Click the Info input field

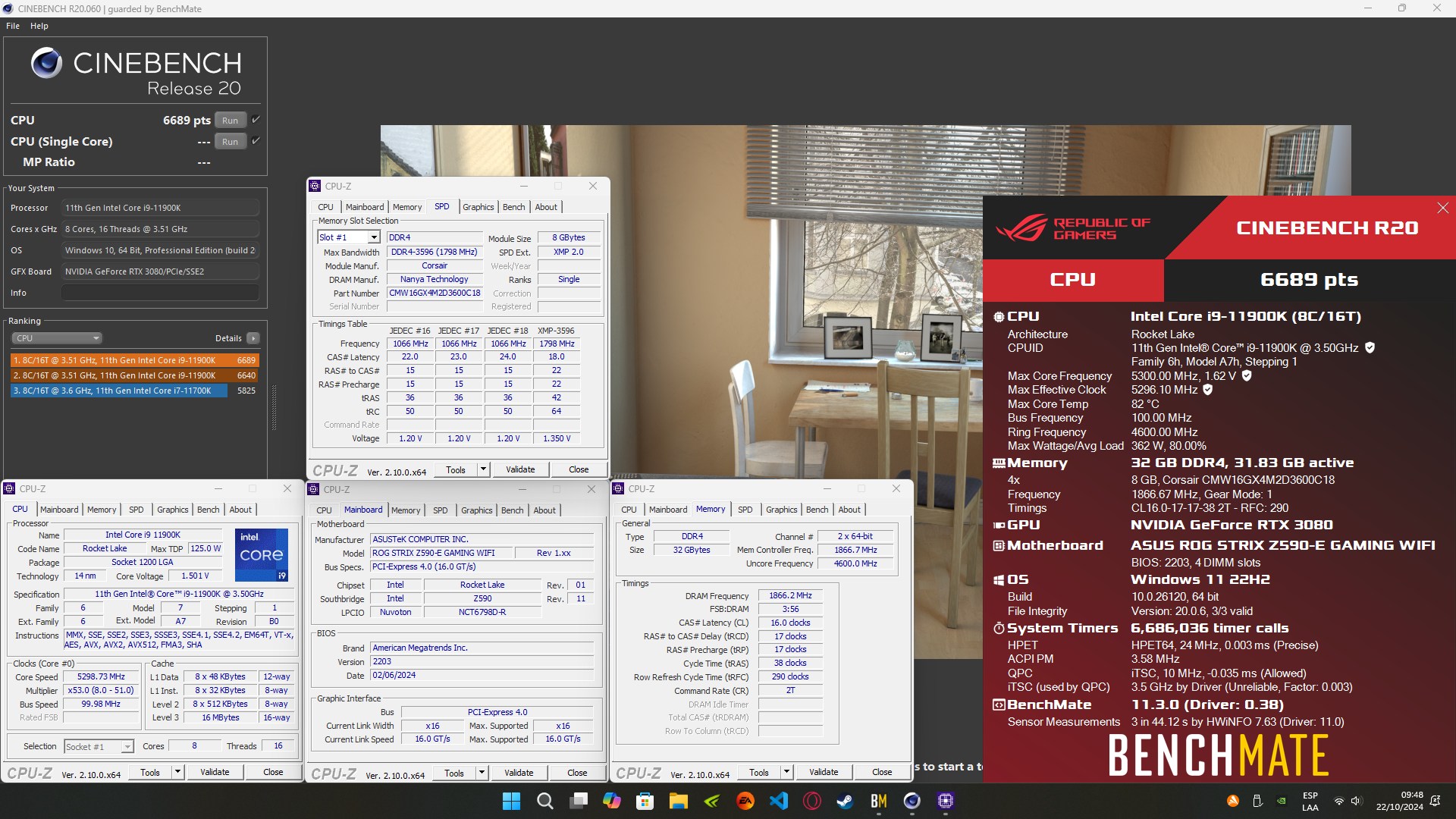click(x=161, y=293)
